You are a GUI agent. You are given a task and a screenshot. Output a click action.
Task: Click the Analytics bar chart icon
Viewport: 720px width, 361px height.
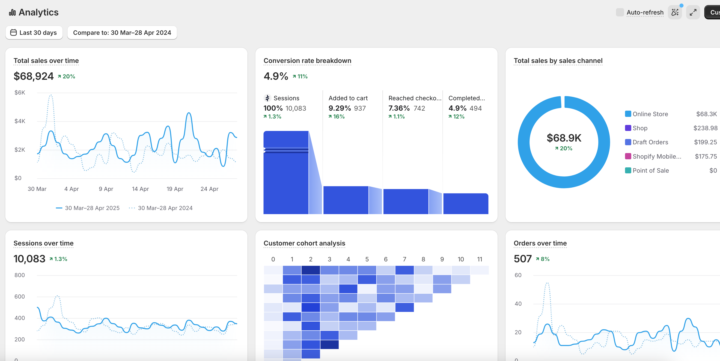pyautogui.click(x=12, y=13)
